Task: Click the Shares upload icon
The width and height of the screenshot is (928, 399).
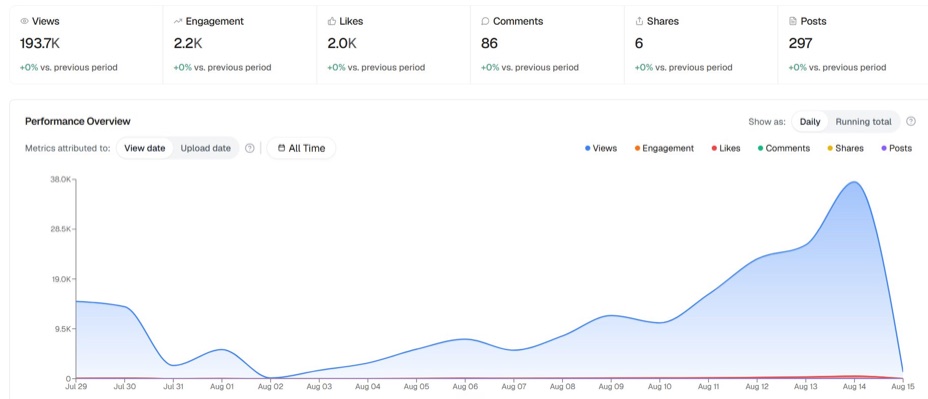Action: pos(639,21)
